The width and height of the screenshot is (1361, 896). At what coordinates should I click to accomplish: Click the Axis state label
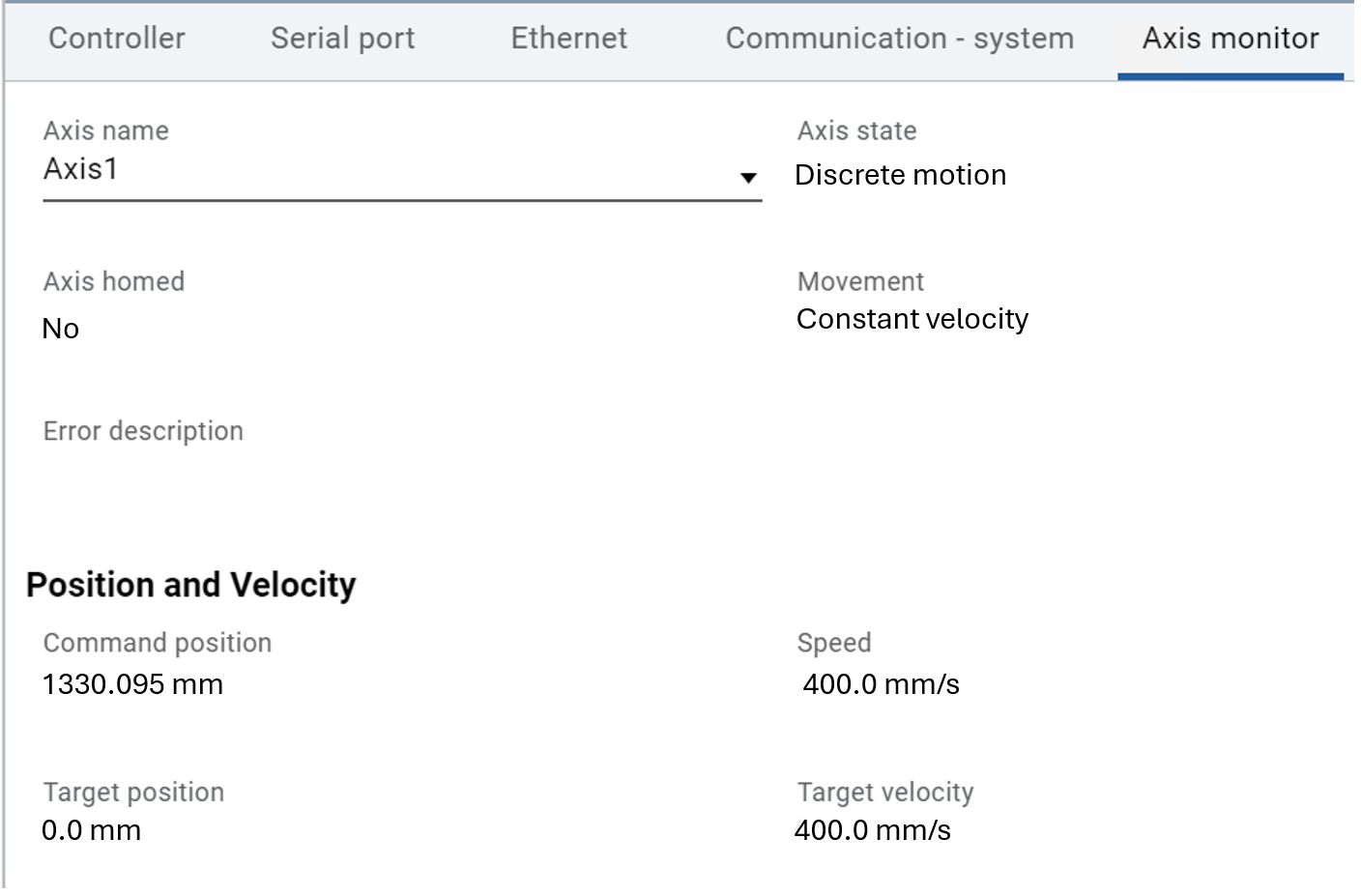tap(856, 130)
